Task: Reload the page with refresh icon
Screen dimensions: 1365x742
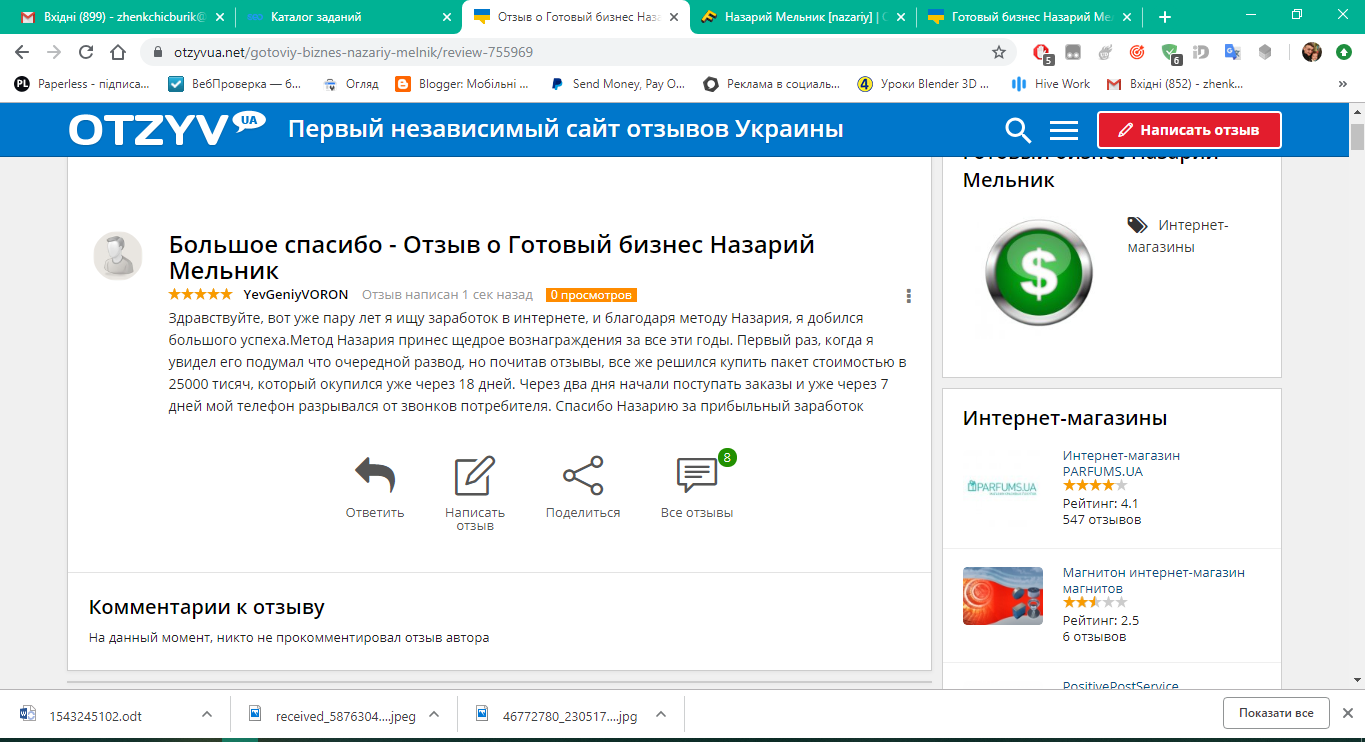Action: tap(86, 52)
